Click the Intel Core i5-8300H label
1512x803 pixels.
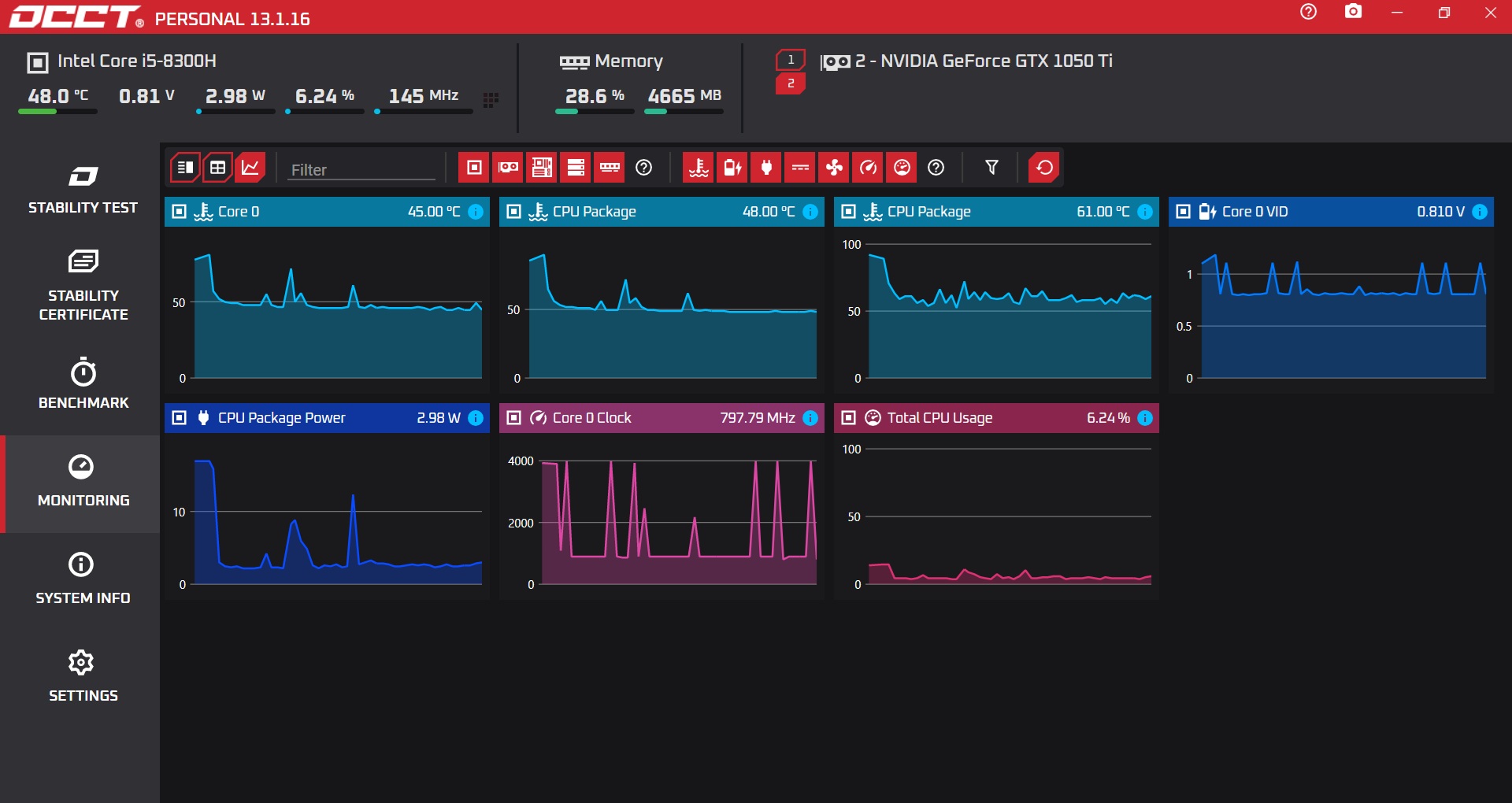coord(136,61)
